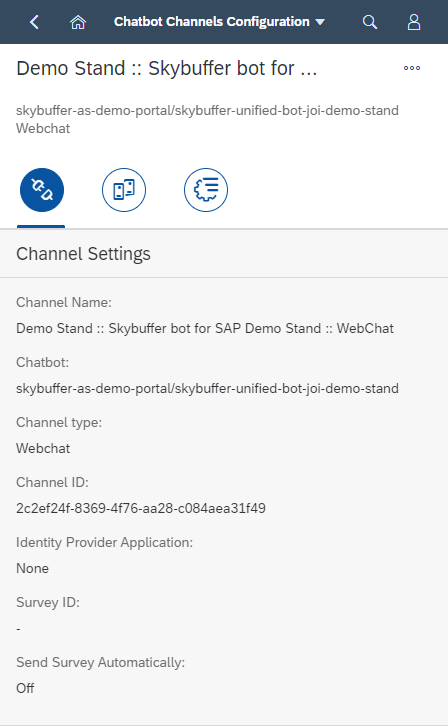Open the user profile icon

click(414, 22)
